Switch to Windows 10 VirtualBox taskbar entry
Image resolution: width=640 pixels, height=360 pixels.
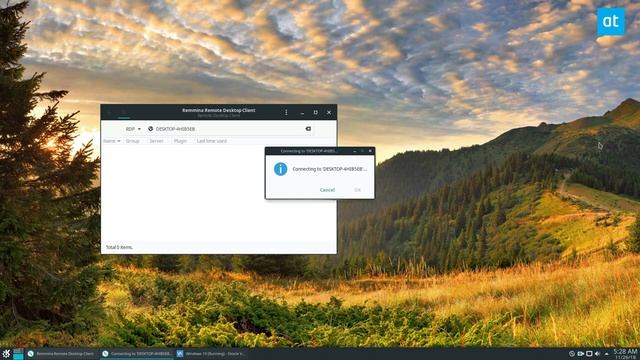click(211, 354)
